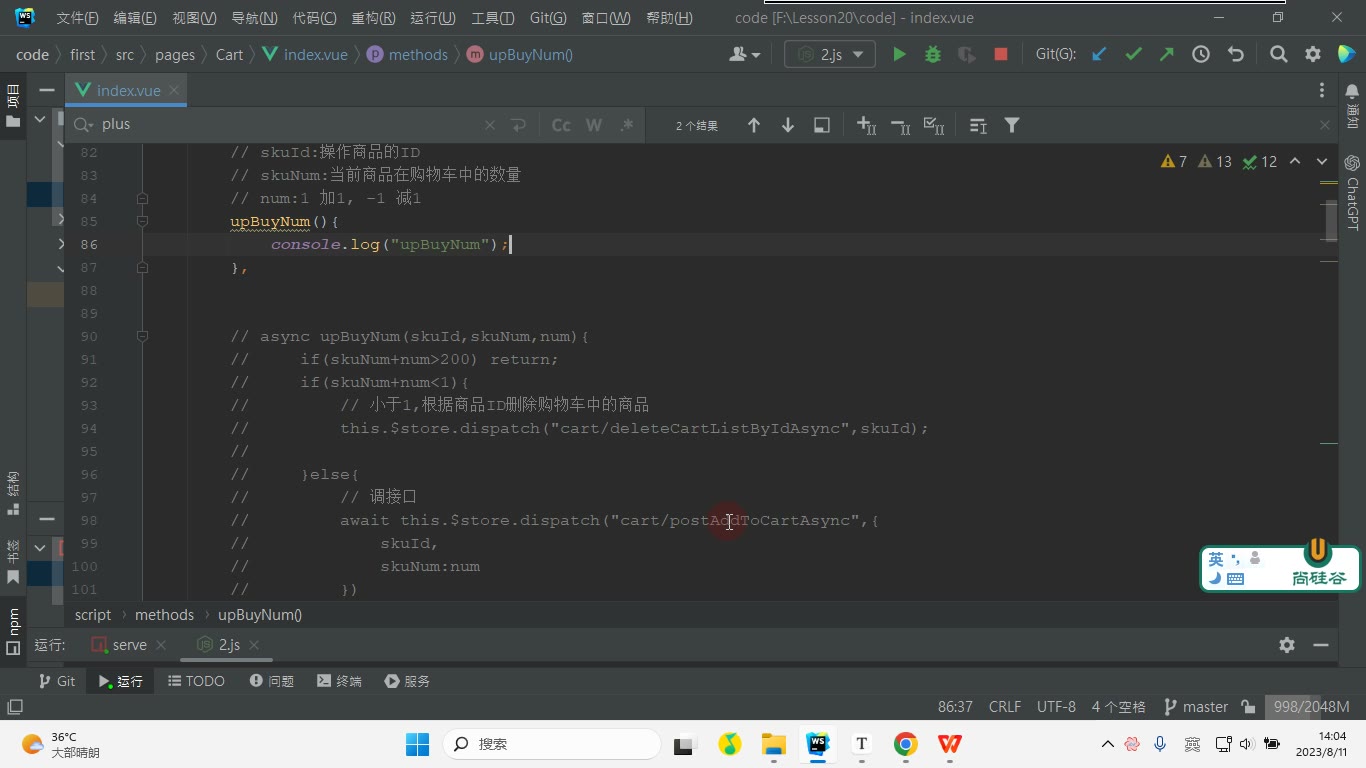Open Search Everywhere magnifier in the toolbar
The height and width of the screenshot is (768, 1366).
coord(1278,55)
